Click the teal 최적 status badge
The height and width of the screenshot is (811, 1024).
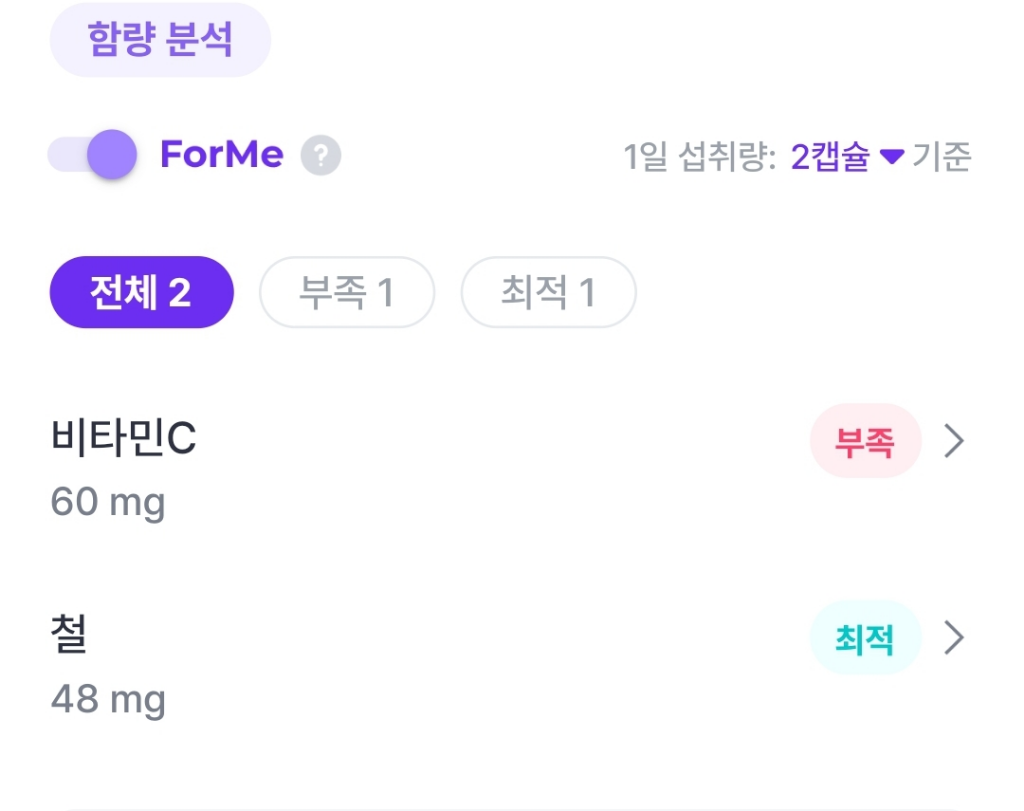[865, 638]
